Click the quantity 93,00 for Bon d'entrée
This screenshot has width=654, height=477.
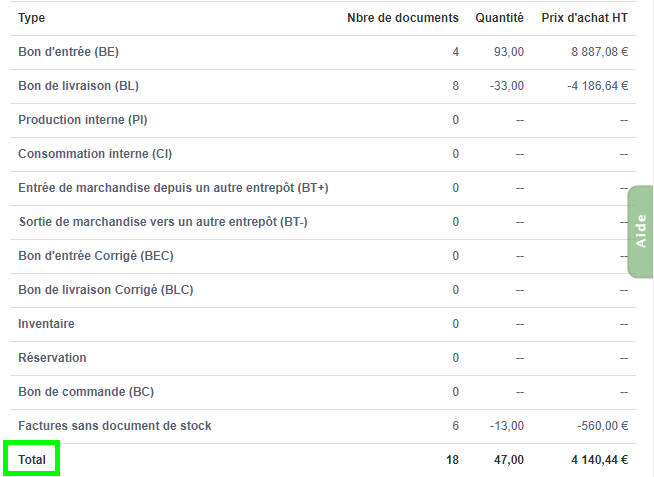pos(509,52)
